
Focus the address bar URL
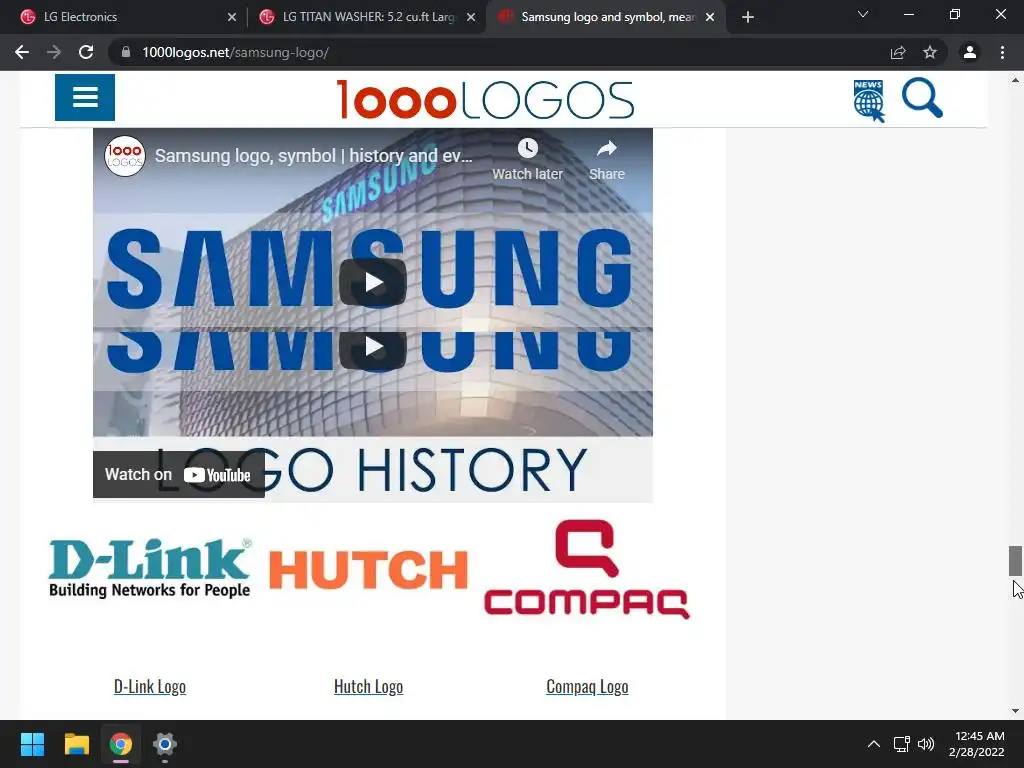[x=235, y=52]
